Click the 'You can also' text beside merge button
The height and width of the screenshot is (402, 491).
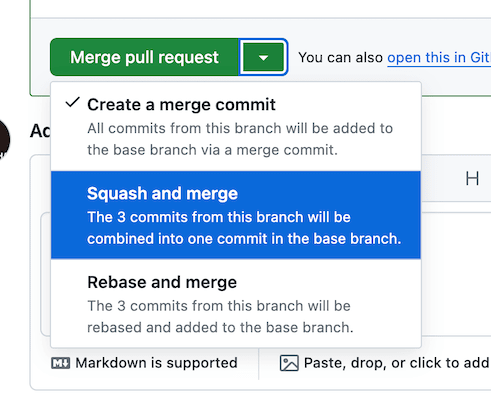[x=340, y=58]
